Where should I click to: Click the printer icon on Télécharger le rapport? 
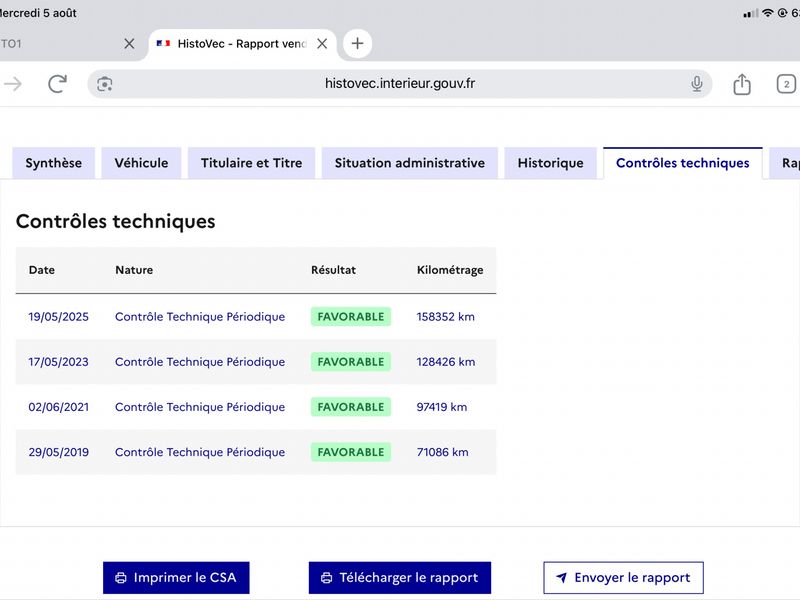pos(326,578)
